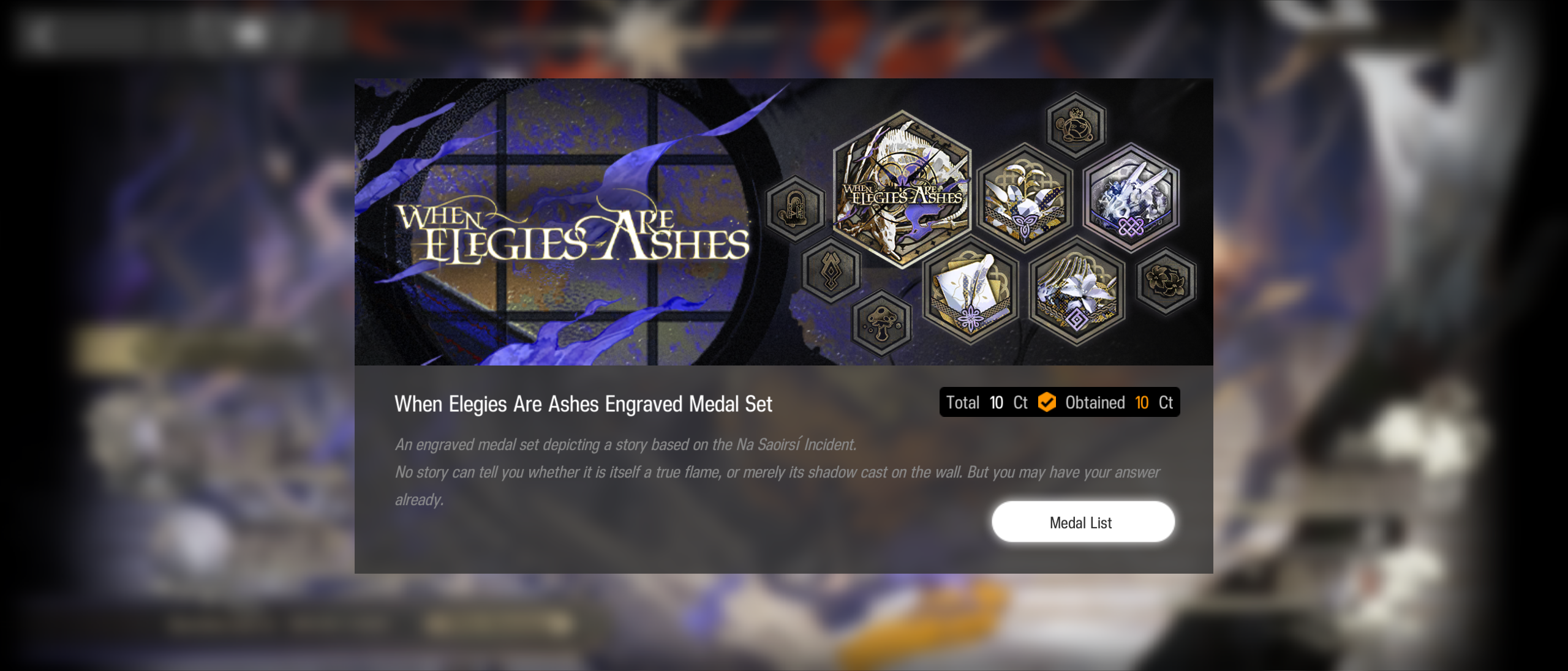This screenshot has height=671, width=1568.
Task: Open the Medal List
Action: tap(1083, 522)
